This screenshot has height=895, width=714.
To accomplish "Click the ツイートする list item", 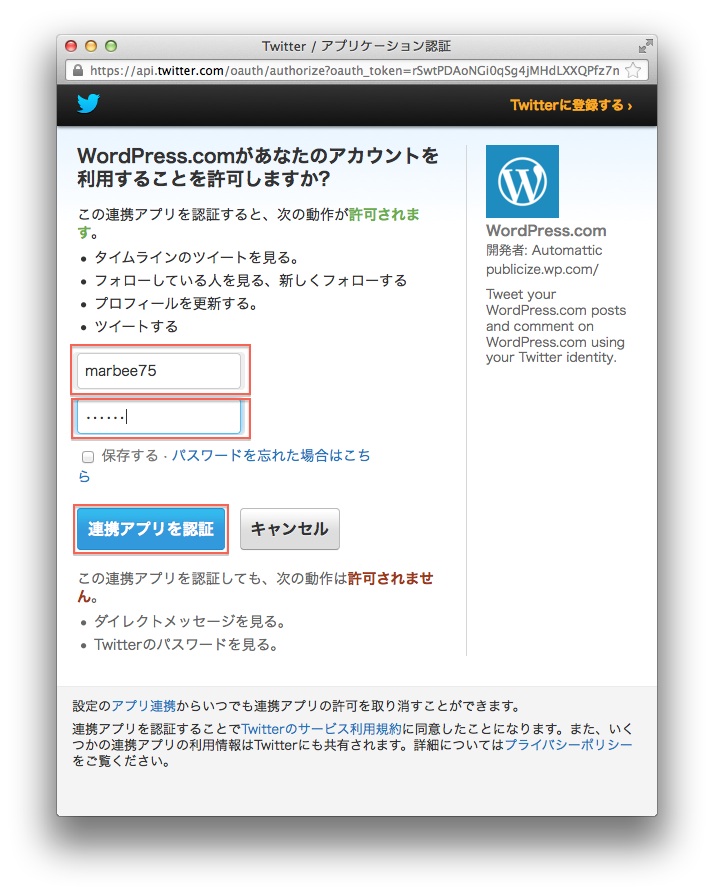I will pyautogui.click(x=136, y=326).
